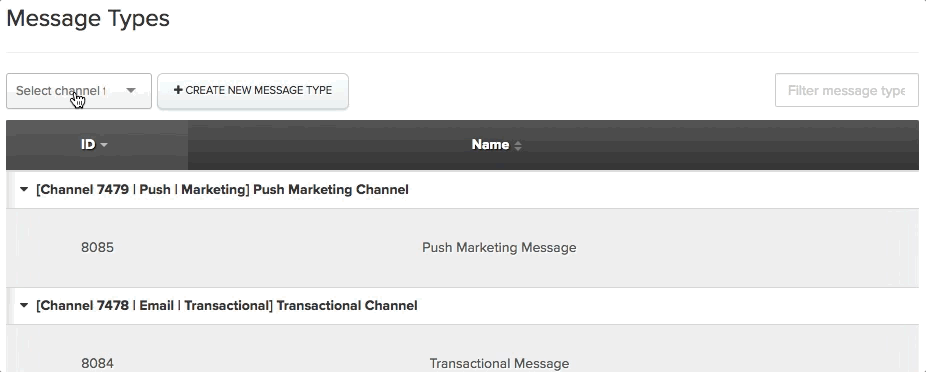The image size is (926, 372).
Task: Click the plus icon on Create button
Action: 178,90
